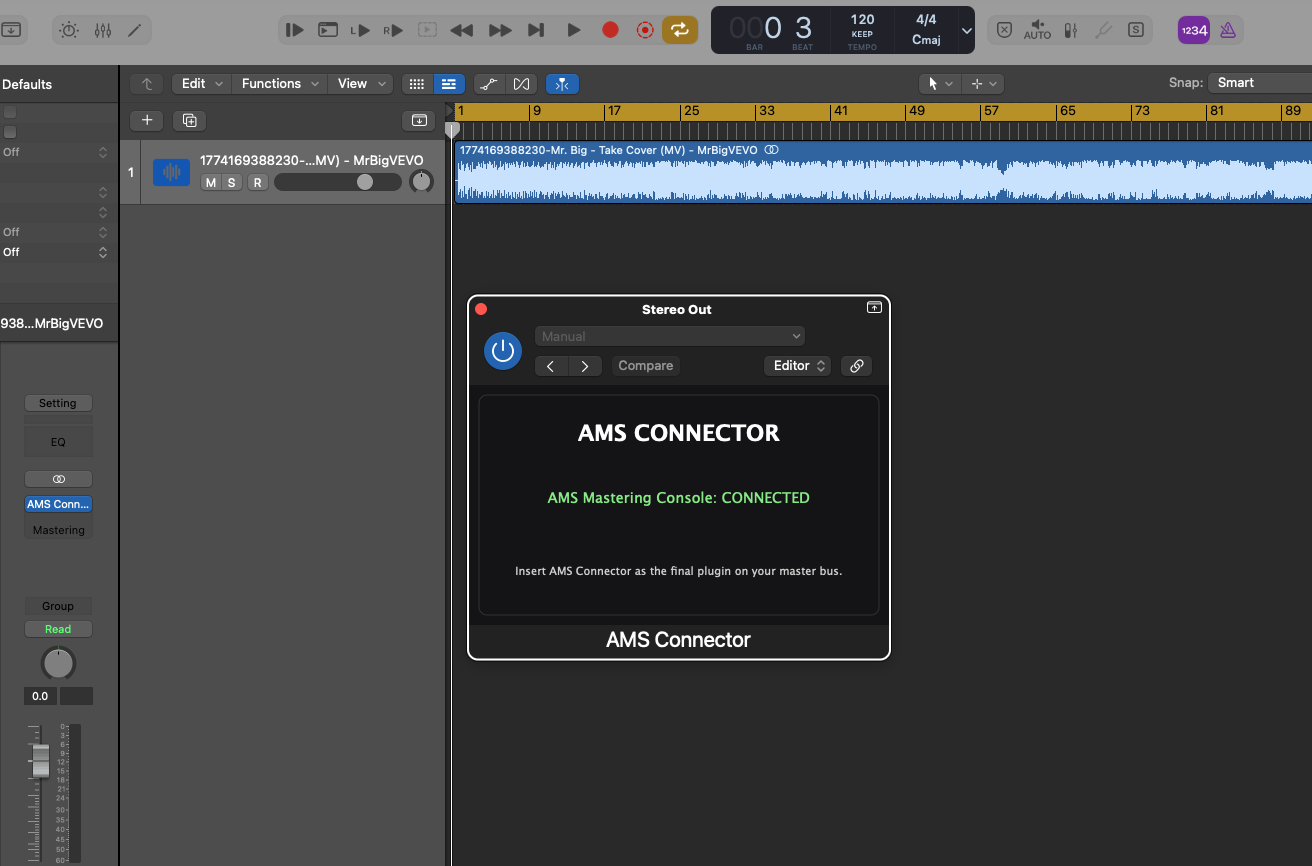Expand the LCD display mode chevron
The width and height of the screenshot is (1312, 866).
[x=966, y=30]
